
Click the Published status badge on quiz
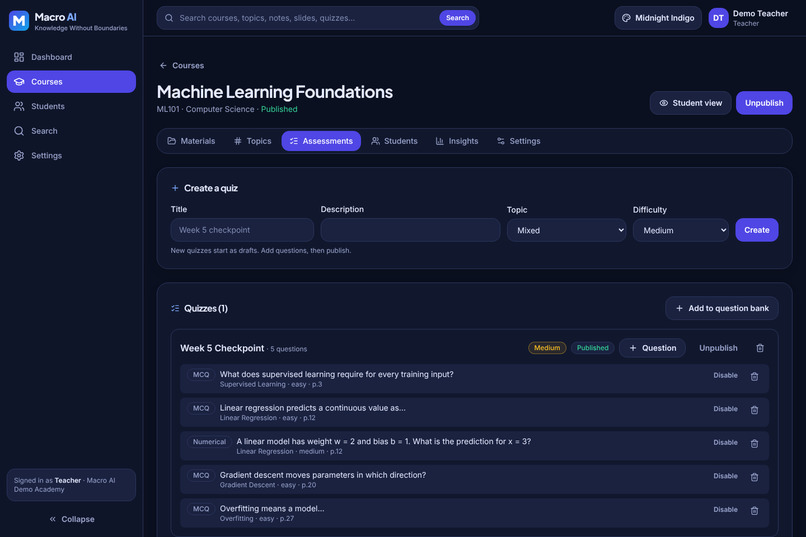coord(592,348)
